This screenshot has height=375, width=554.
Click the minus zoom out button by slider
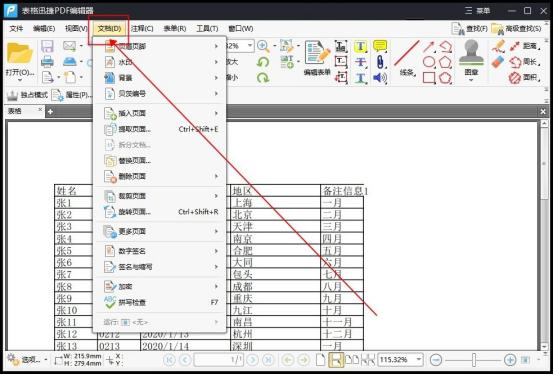[x=436, y=360]
